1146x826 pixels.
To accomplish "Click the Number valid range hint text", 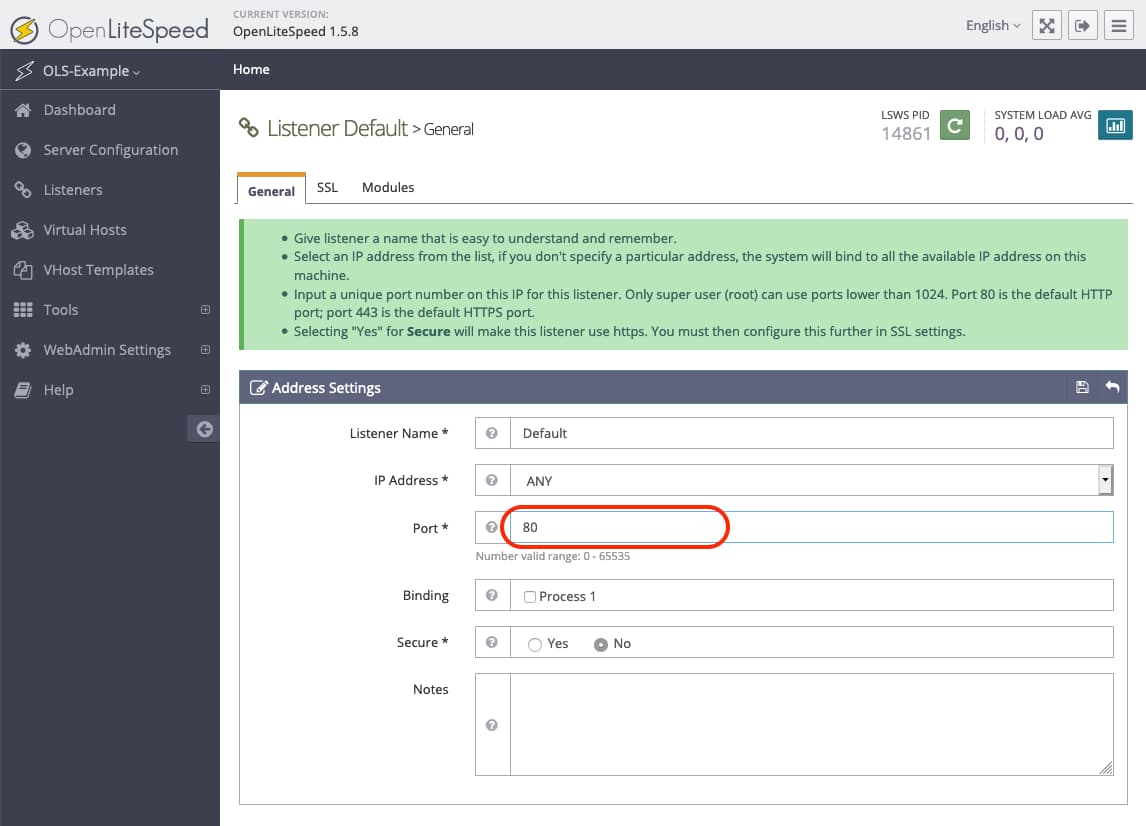I will coord(553,556).
